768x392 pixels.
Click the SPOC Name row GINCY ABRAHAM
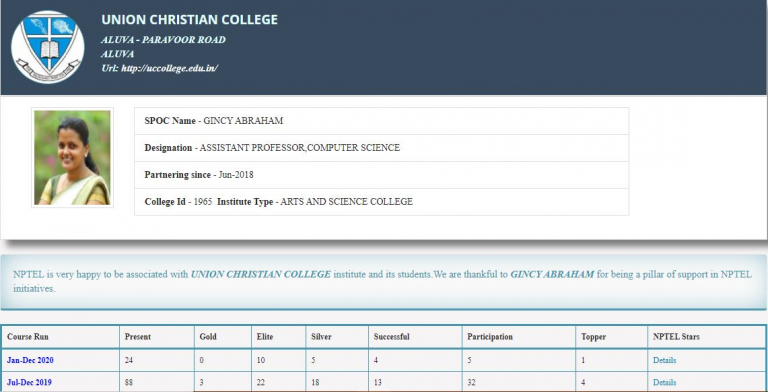[382, 121]
